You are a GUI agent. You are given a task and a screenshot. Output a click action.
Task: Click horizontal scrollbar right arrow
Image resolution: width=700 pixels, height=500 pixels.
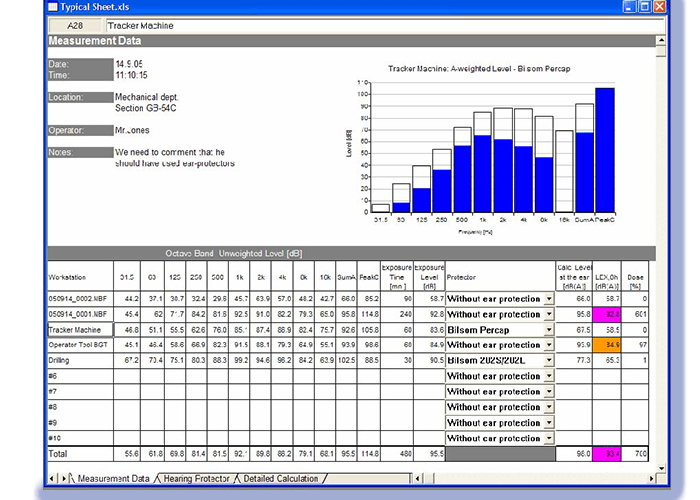tap(651, 479)
